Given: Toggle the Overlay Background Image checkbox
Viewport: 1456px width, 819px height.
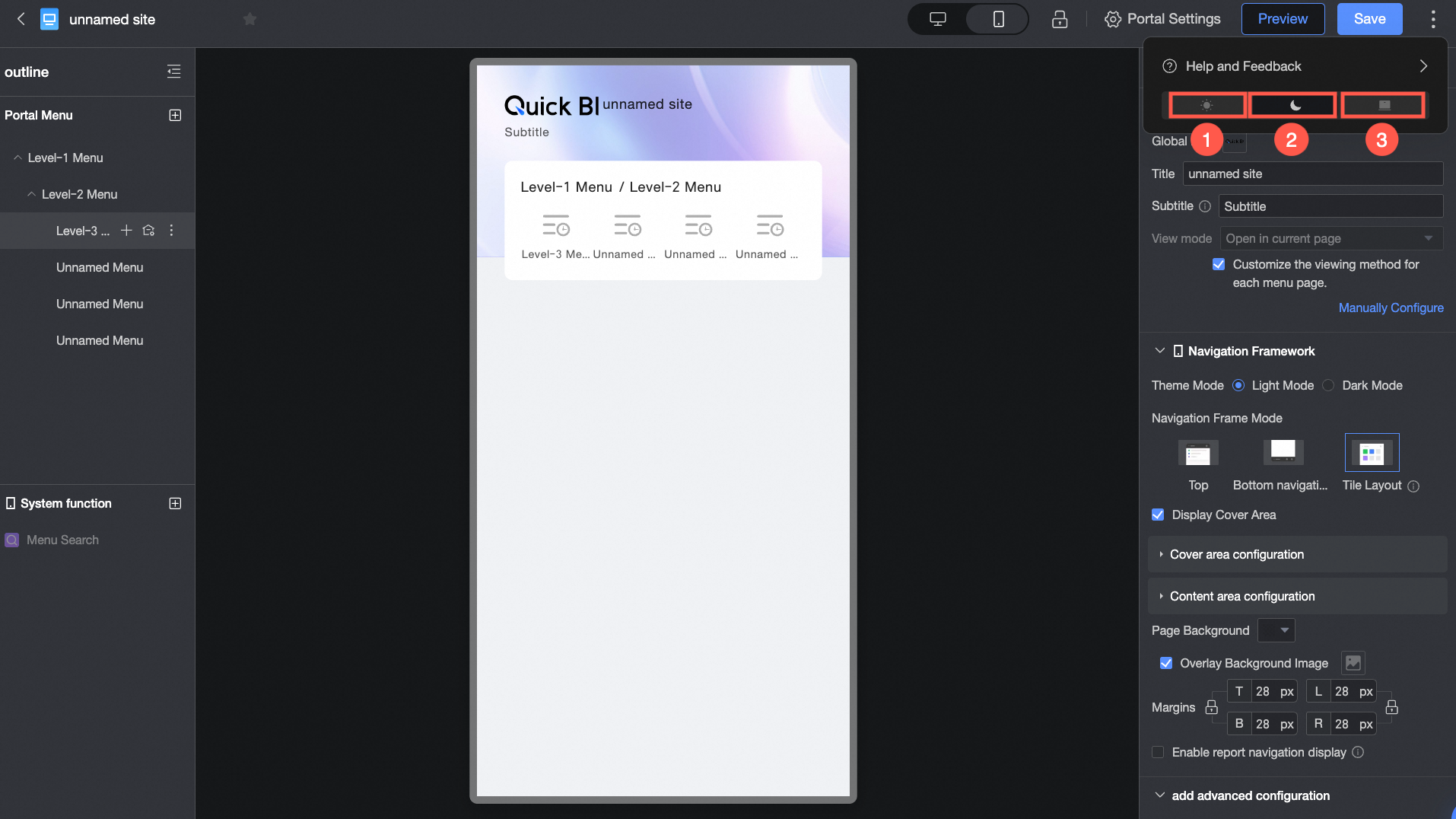Looking at the screenshot, I should 1165,663.
